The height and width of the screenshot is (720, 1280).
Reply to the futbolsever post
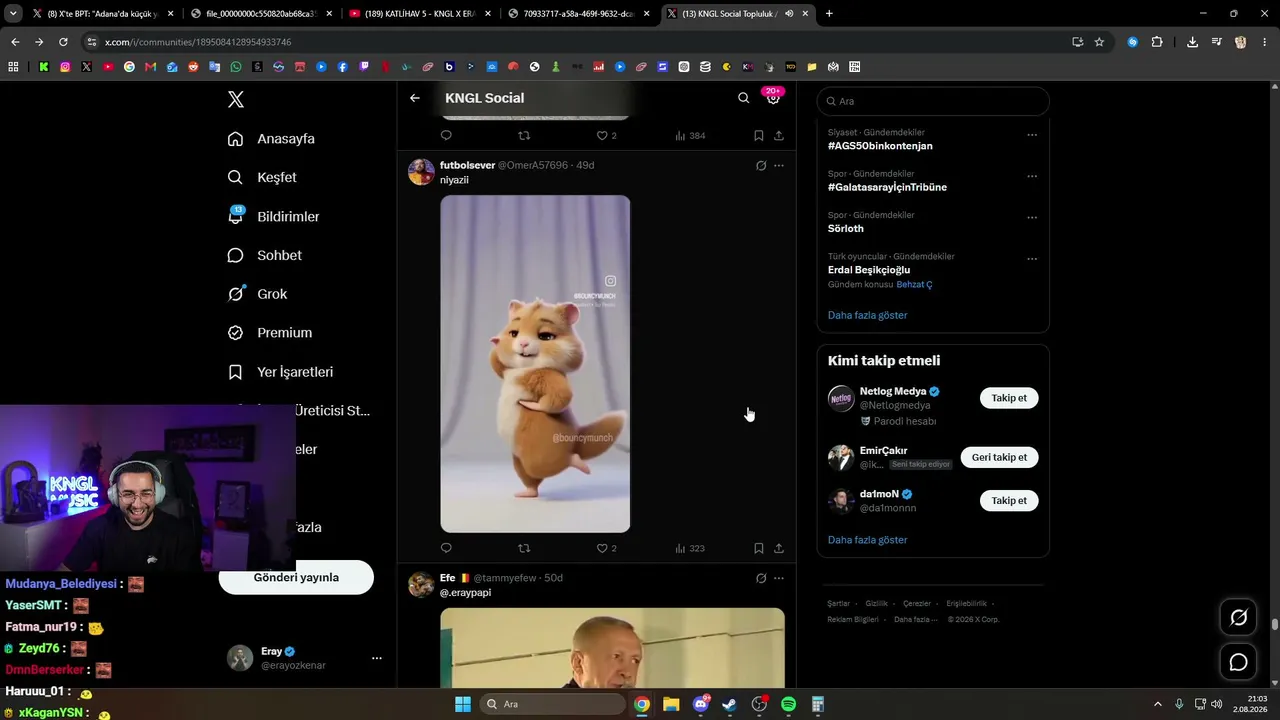pos(446,548)
